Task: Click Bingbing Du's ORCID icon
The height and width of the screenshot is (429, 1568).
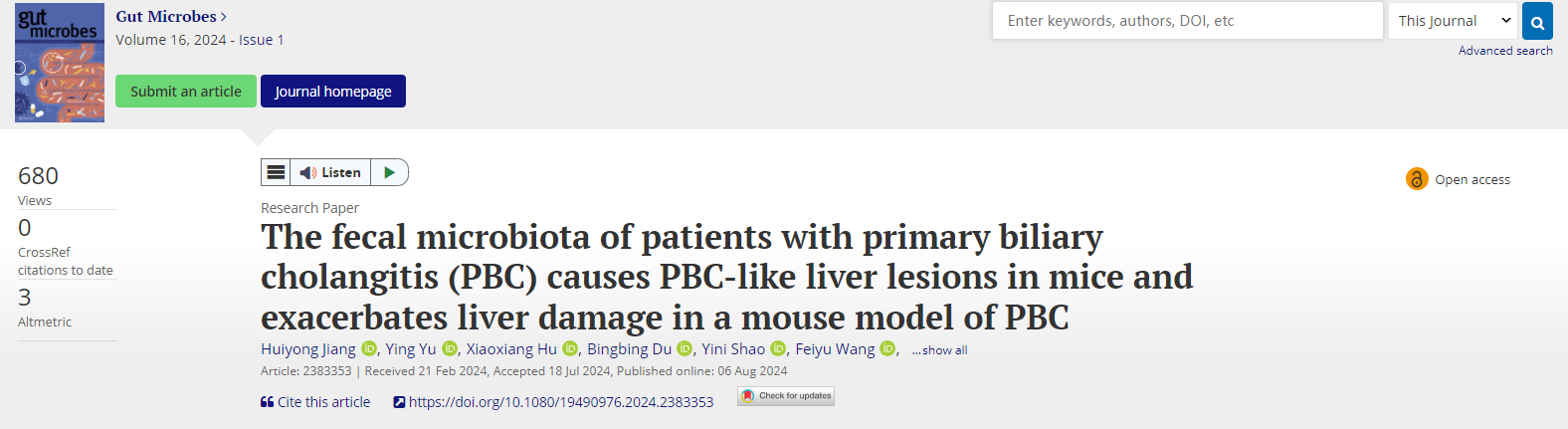Action: tap(685, 348)
